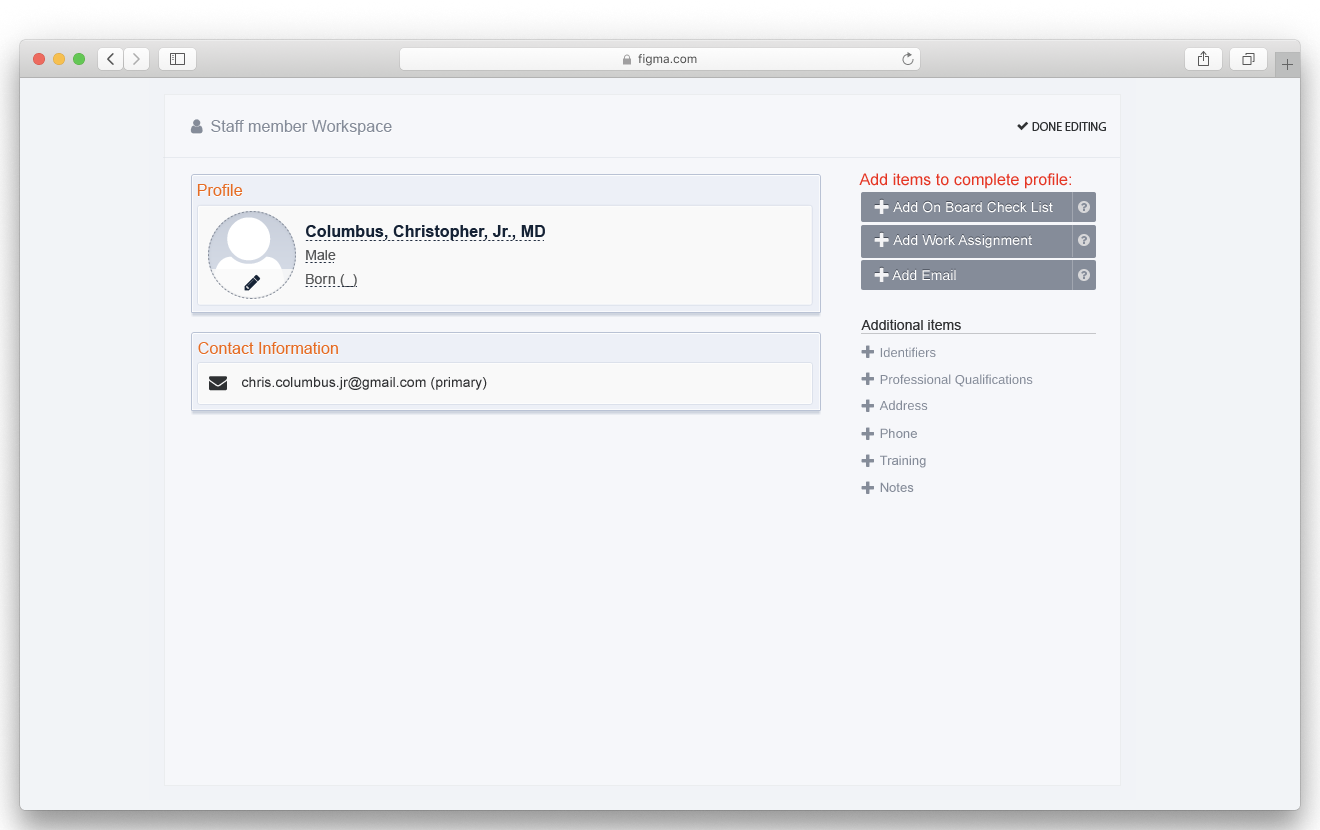Click the envelope icon in Contact Information
This screenshot has width=1320, height=830.
click(218, 383)
